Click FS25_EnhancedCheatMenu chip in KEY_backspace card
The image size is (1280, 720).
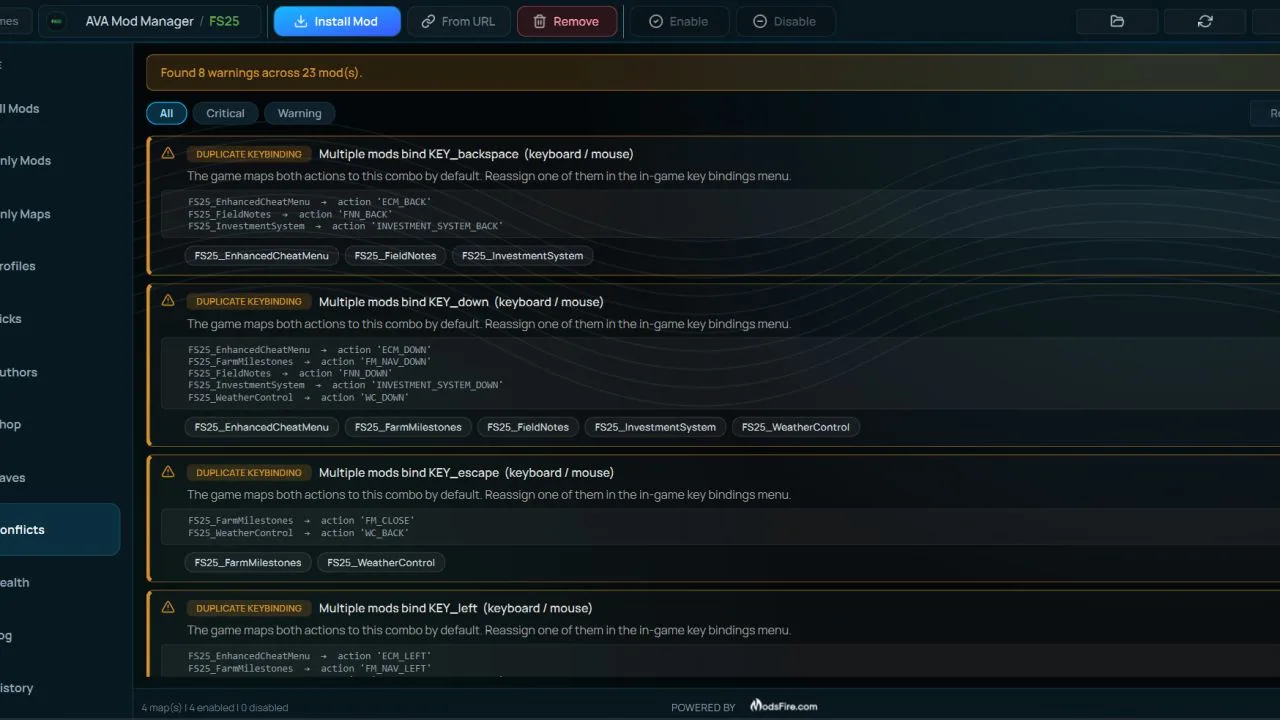pos(261,255)
